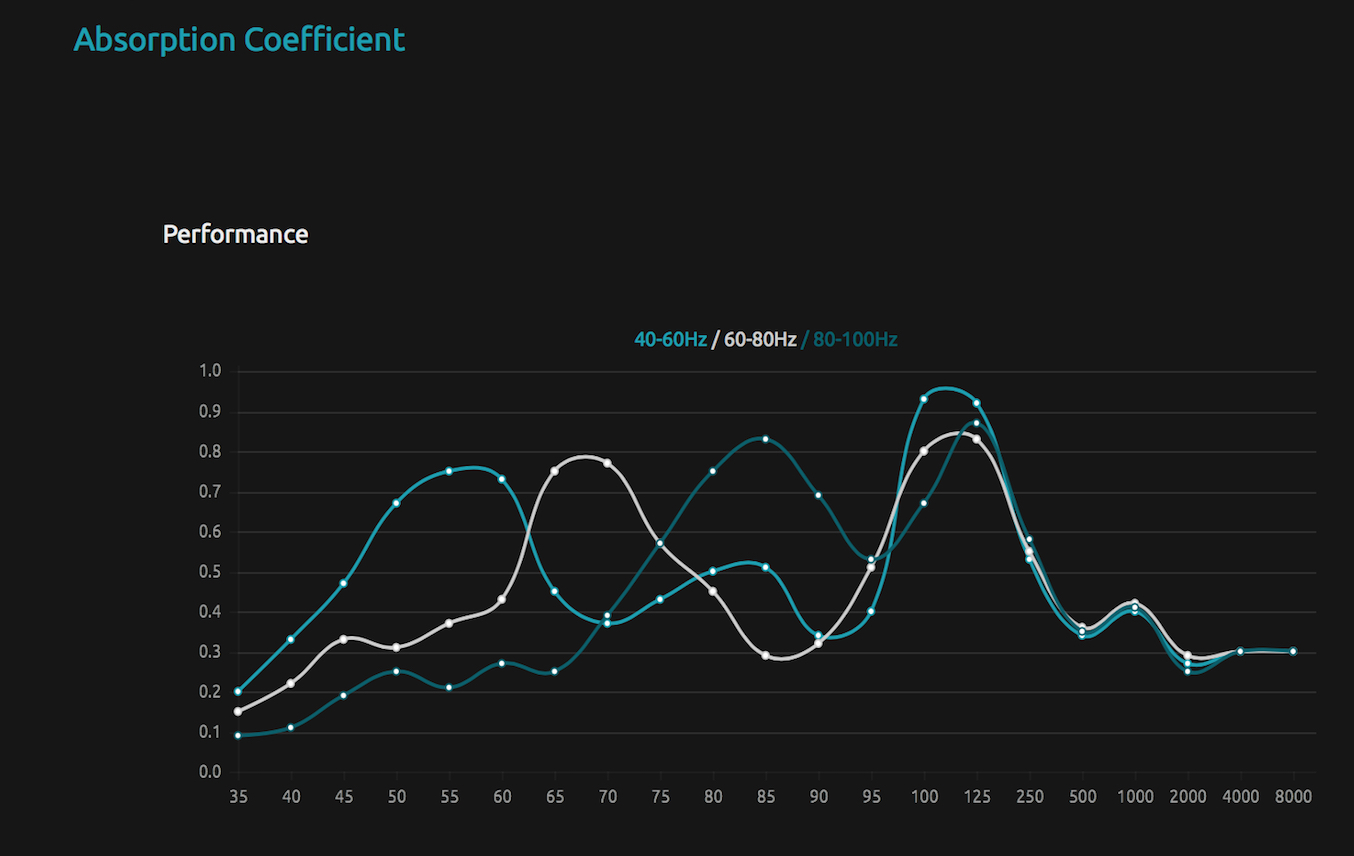Click the white 60-80Hz point at 85
Screen dimensions: 1354x856
coord(765,655)
